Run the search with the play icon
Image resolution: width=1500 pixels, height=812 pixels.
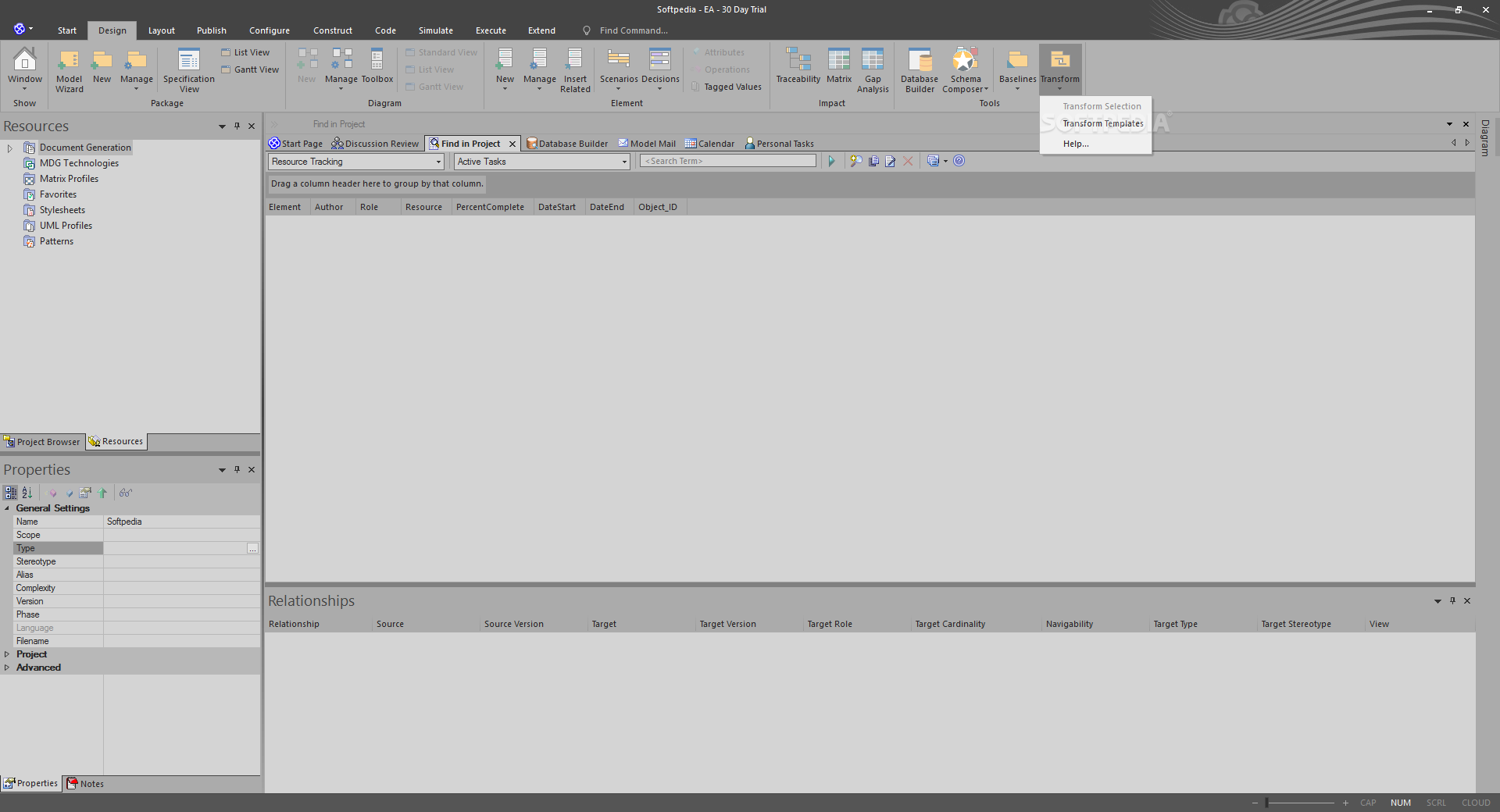831,161
